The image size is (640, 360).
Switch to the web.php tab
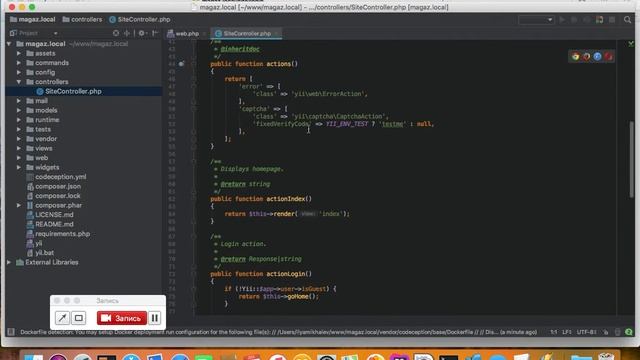(183, 33)
